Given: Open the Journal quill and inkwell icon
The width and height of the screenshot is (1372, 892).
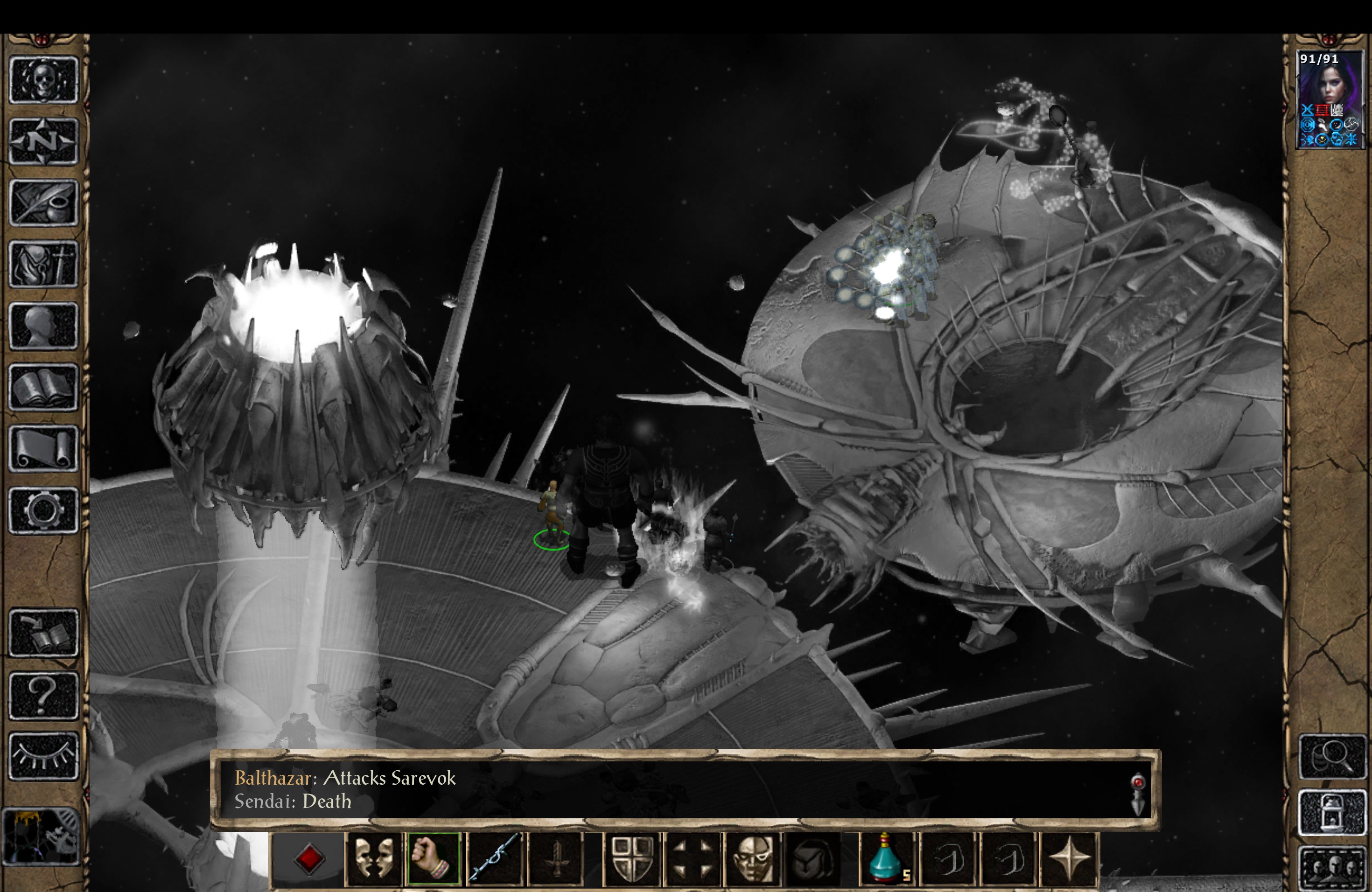Looking at the screenshot, I should pos(44,202).
